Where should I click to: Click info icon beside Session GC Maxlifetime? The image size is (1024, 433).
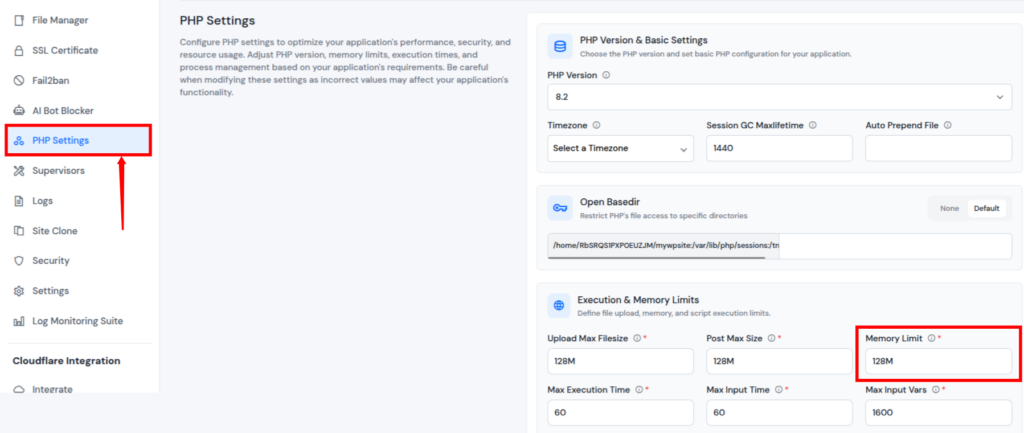[813, 125]
